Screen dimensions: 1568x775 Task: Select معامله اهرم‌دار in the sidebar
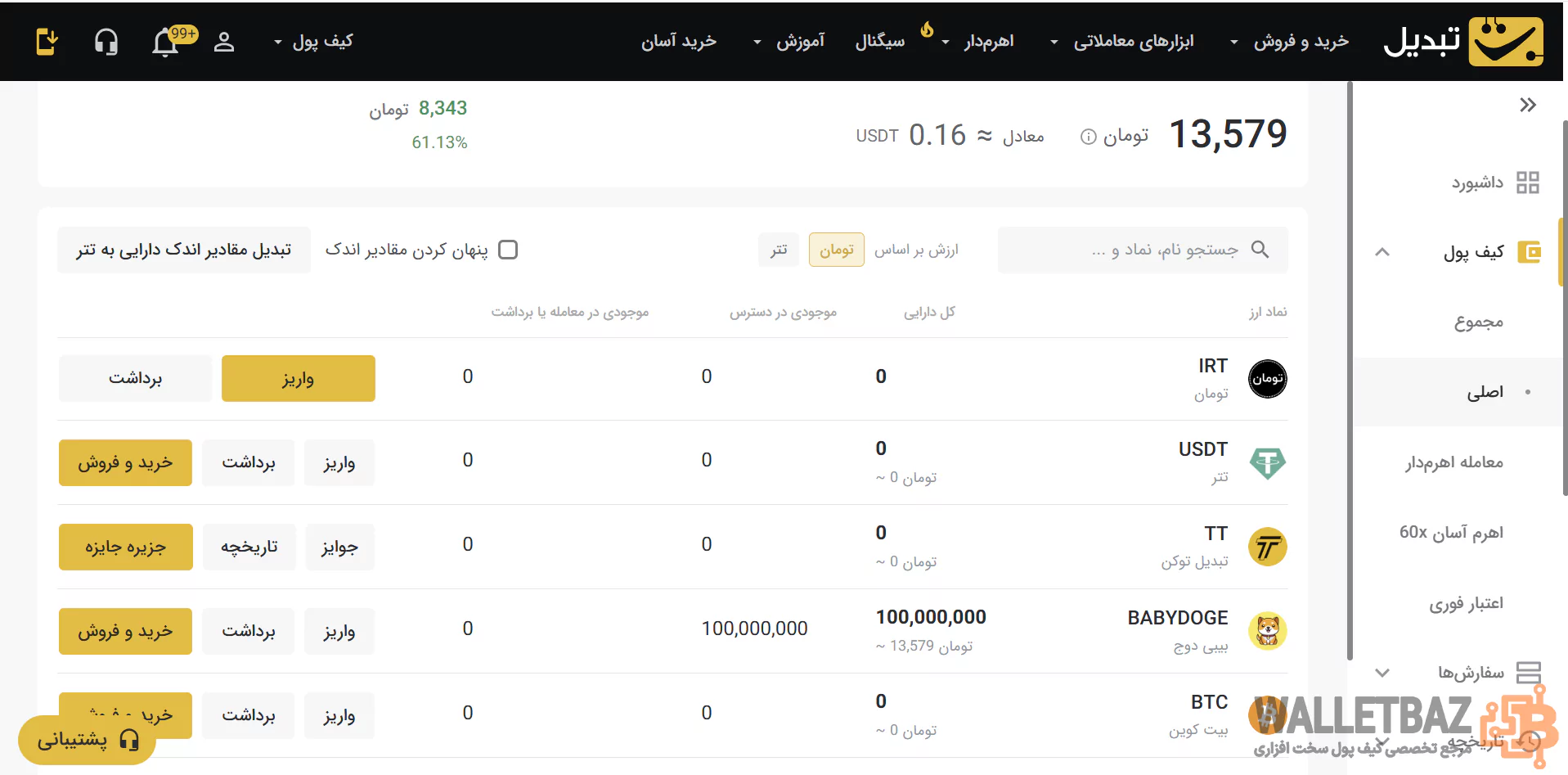click(1453, 462)
